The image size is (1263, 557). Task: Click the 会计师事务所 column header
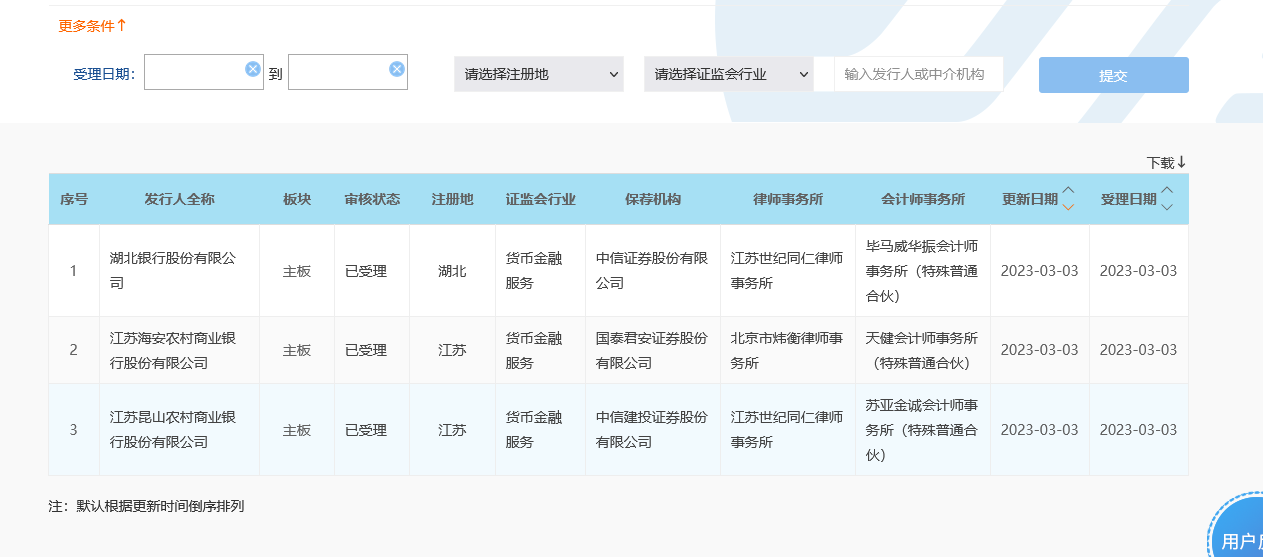pyautogui.click(x=923, y=199)
